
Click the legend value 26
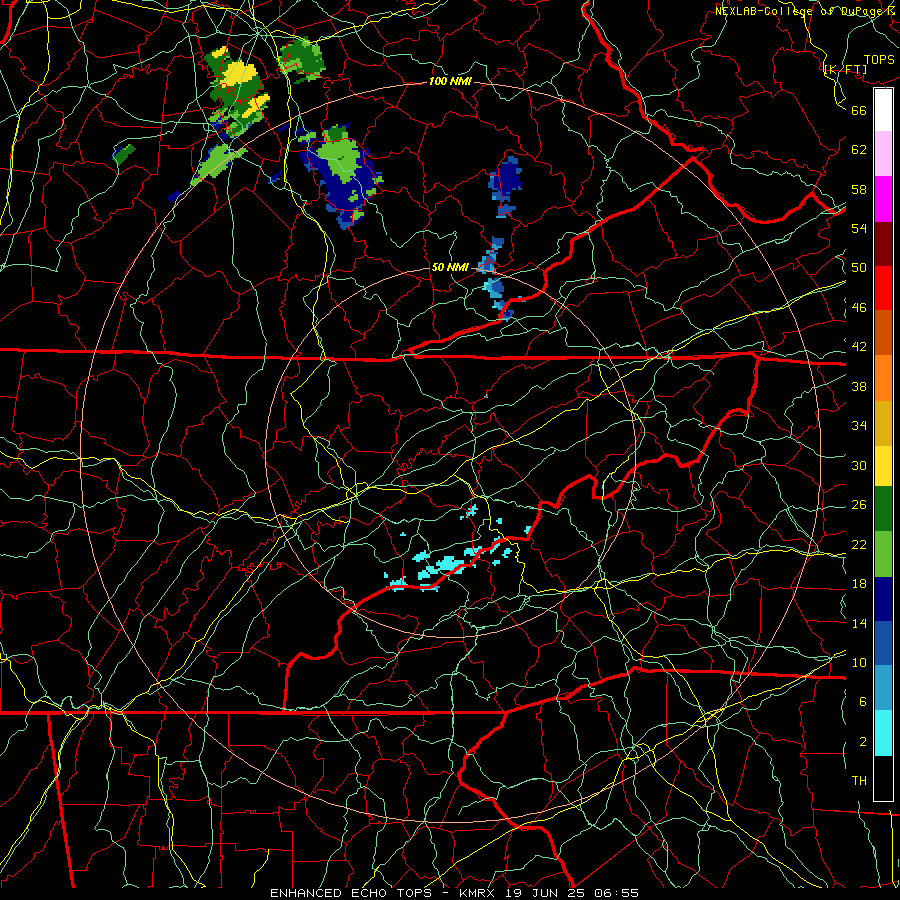(859, 505)
